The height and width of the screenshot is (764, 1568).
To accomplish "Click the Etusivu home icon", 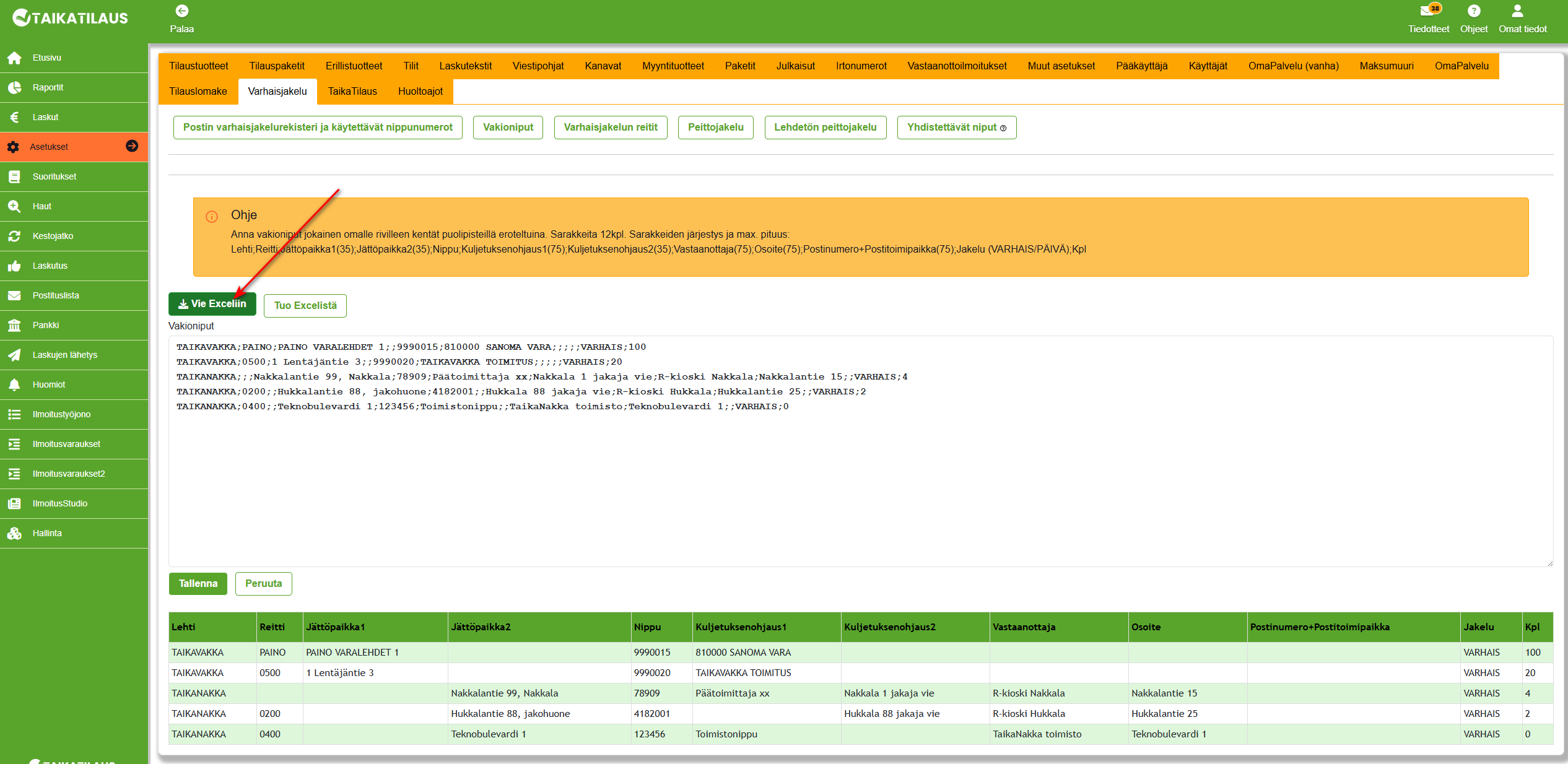I will tap(15, 58).
